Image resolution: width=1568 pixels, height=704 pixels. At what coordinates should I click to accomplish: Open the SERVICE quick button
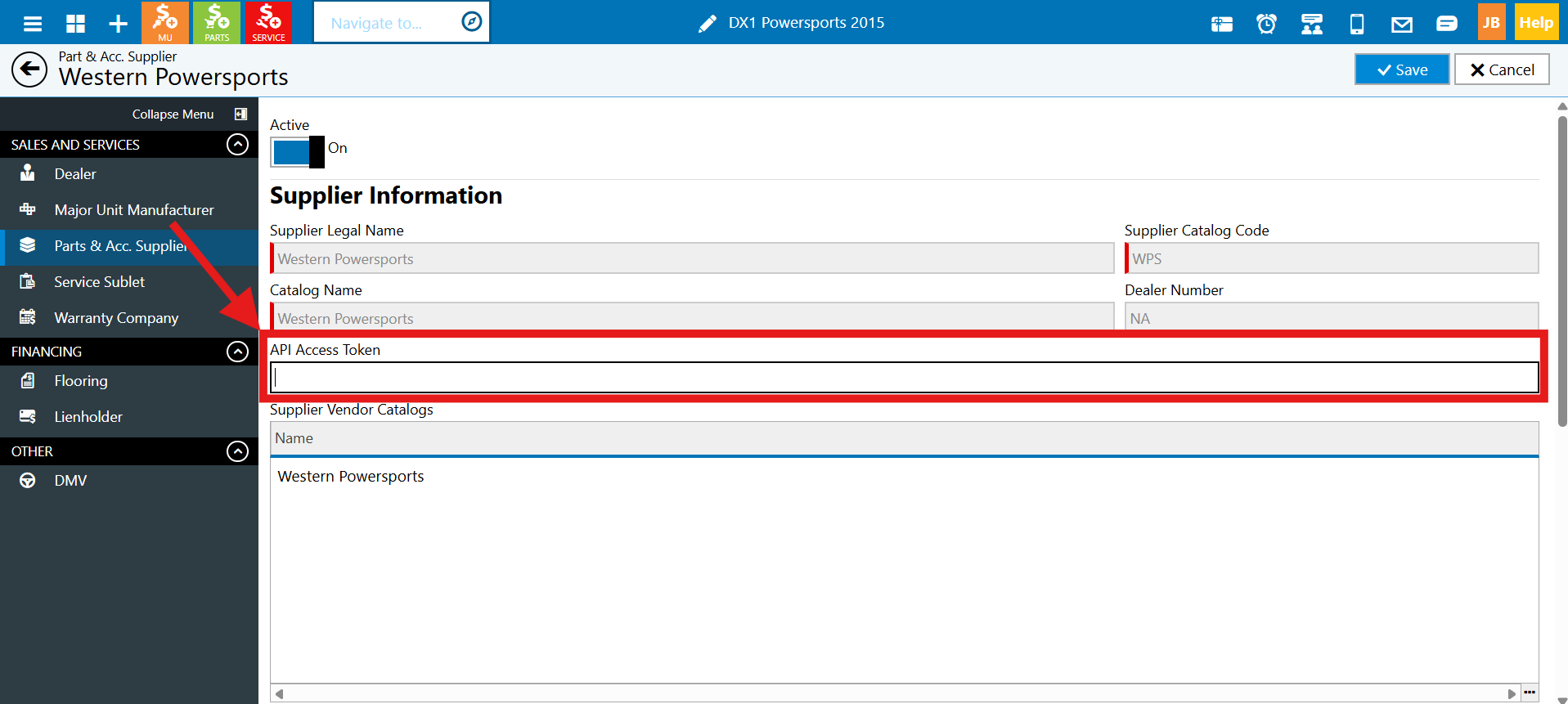point(268,22)
